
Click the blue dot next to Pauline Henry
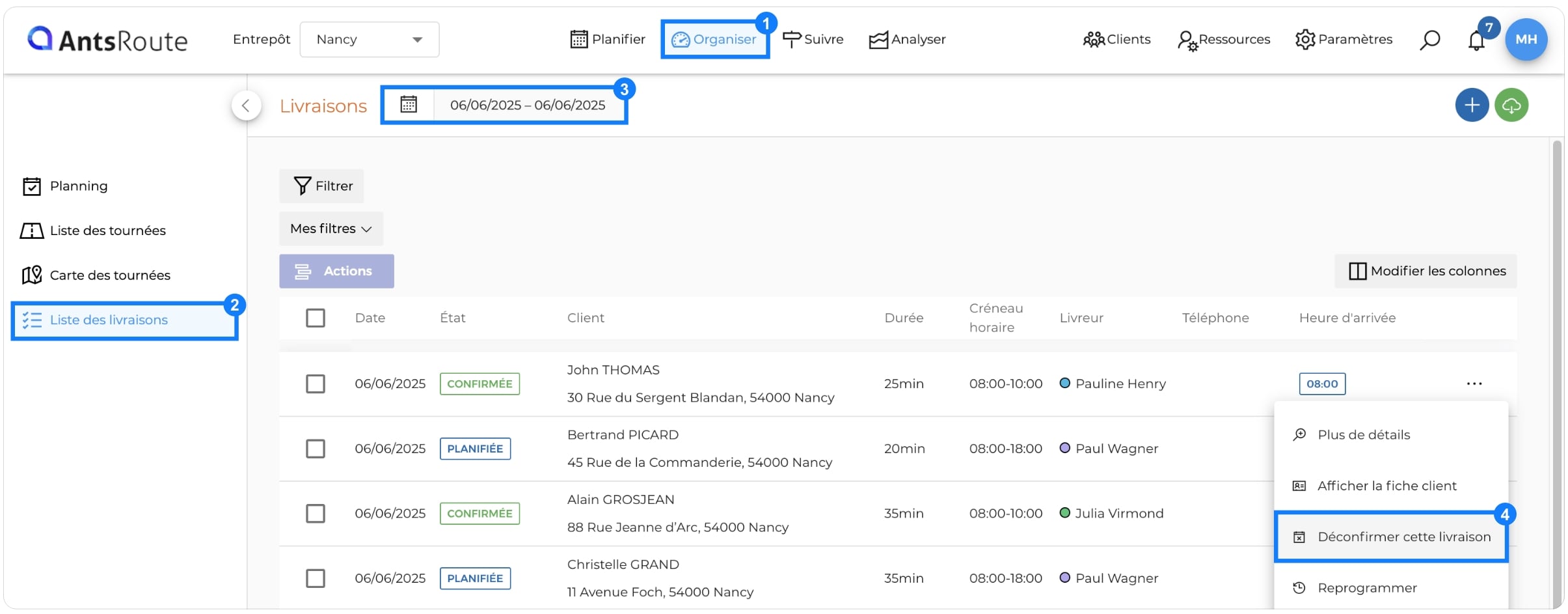pyautogui.click(x=1065, y=383)
